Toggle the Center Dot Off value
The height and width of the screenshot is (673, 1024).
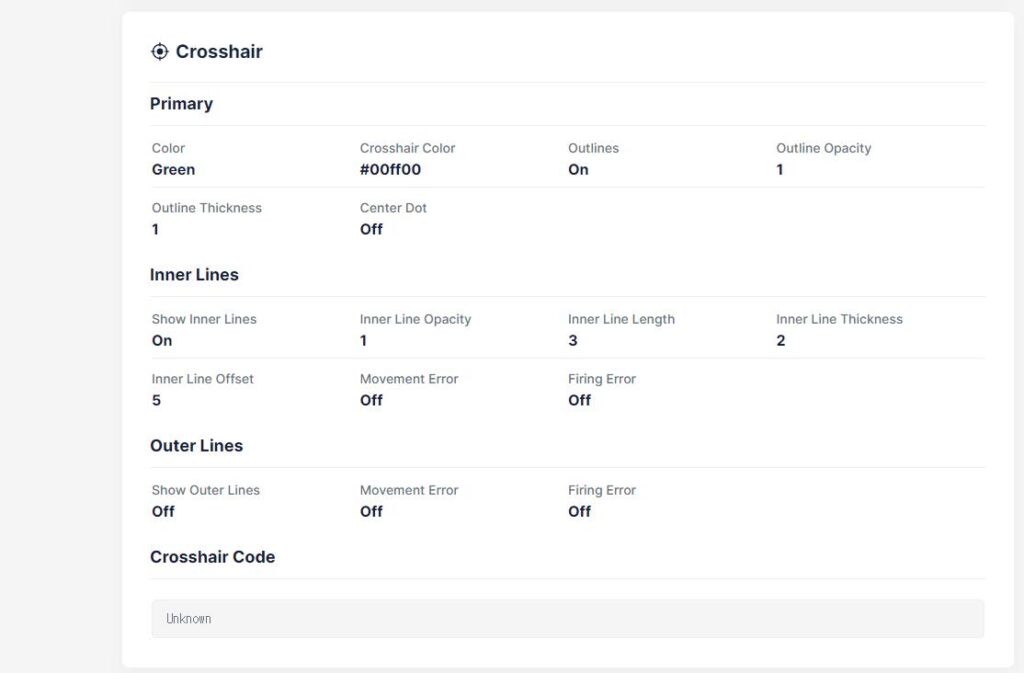(371, 230)
